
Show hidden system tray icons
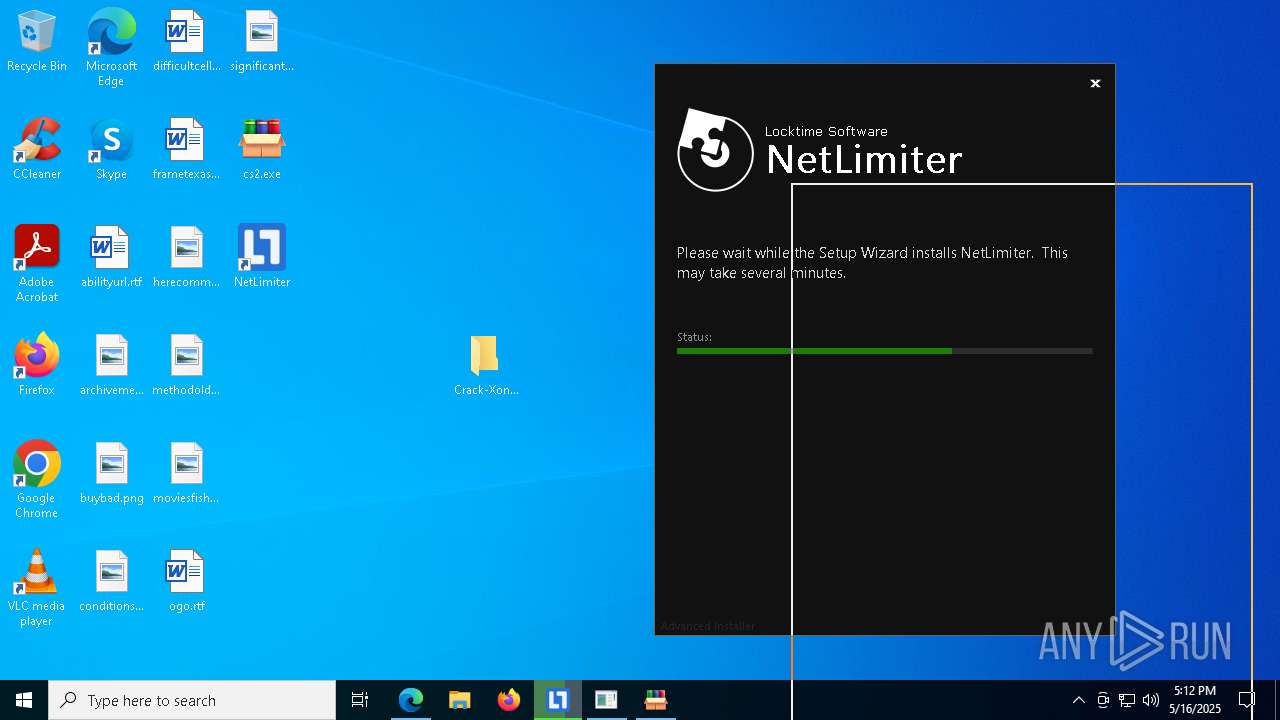tap(1078, 700)
